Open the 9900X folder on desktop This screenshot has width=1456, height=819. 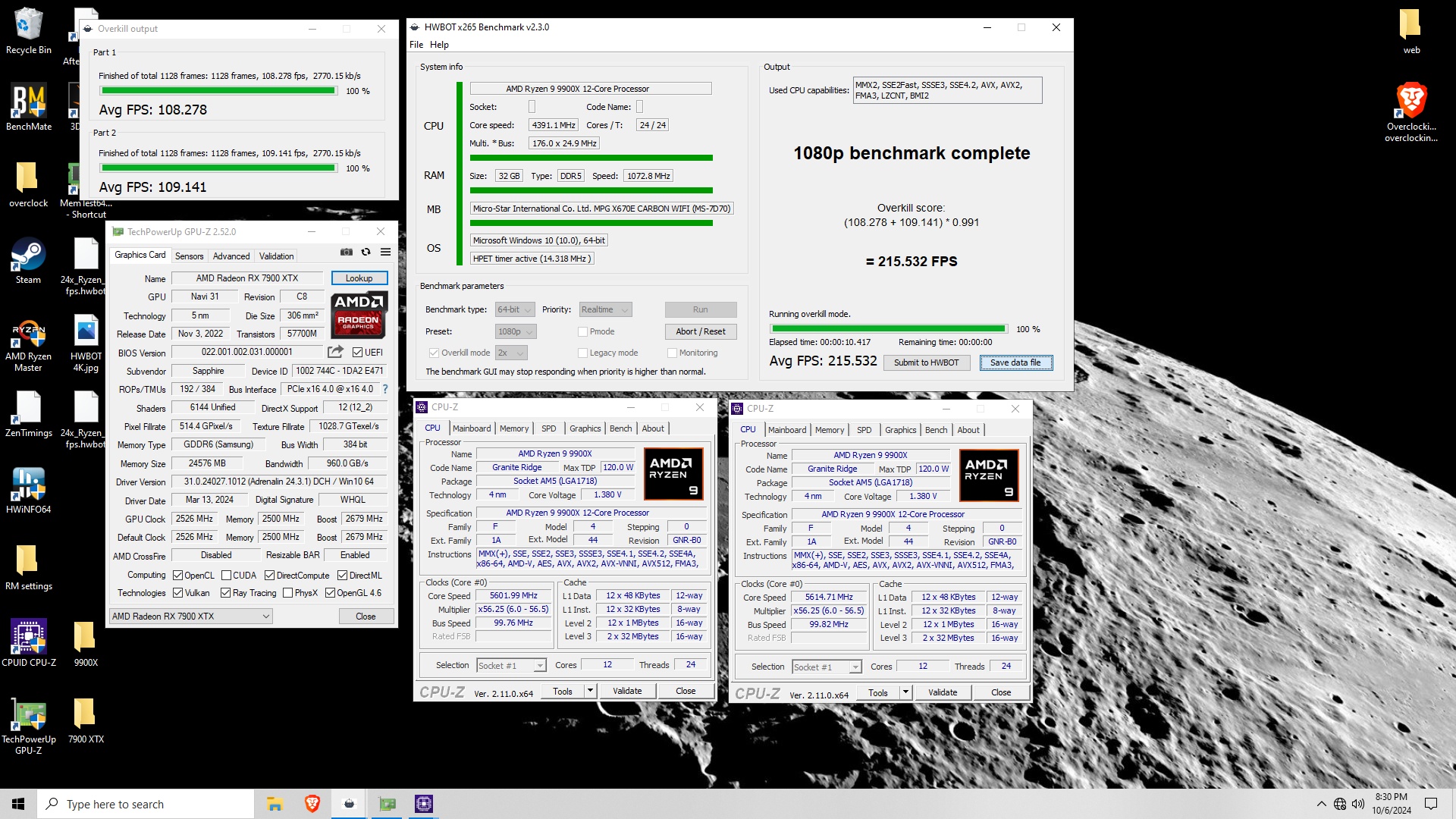(x=86, y=643)
